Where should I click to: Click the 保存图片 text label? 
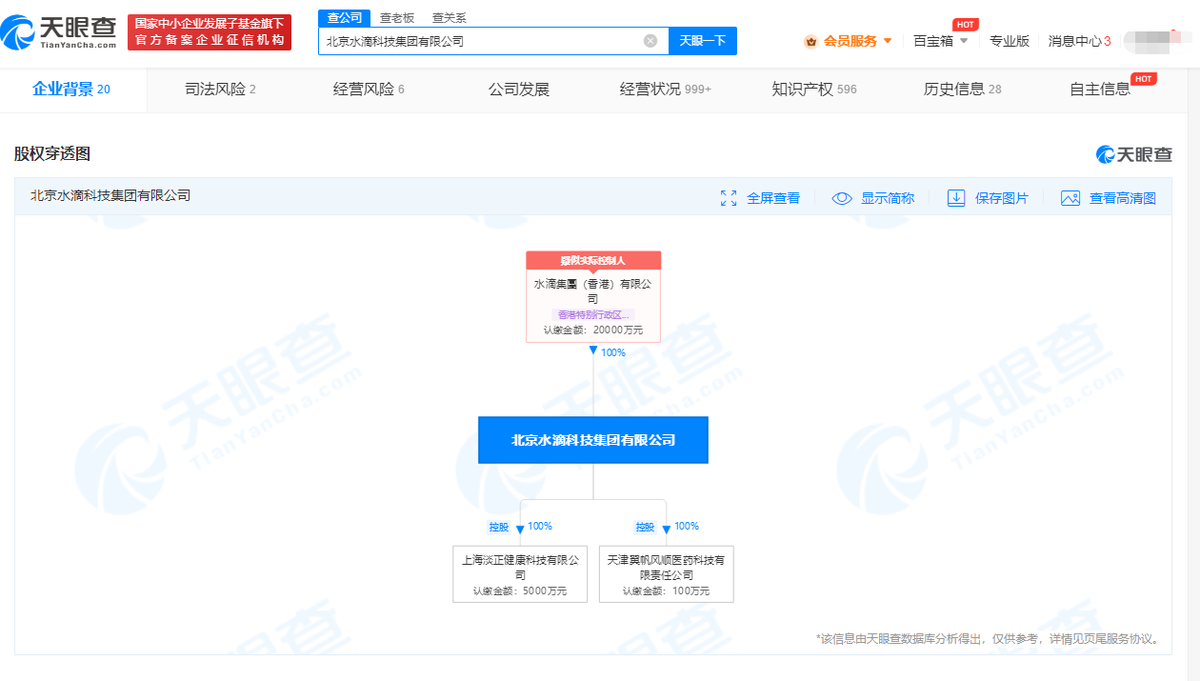click(1002, 198)
